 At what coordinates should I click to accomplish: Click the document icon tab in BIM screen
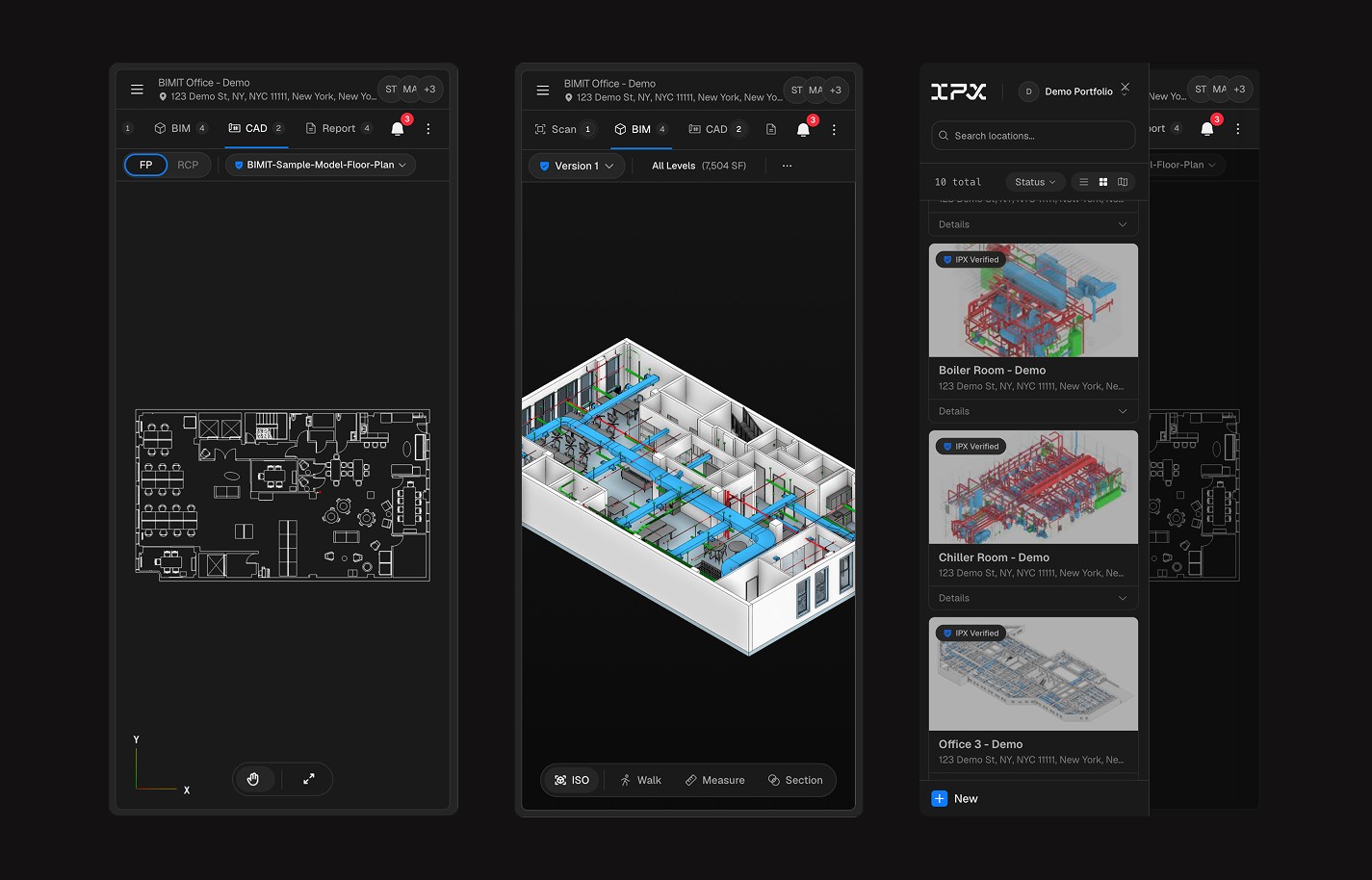[x=771, y=129]
